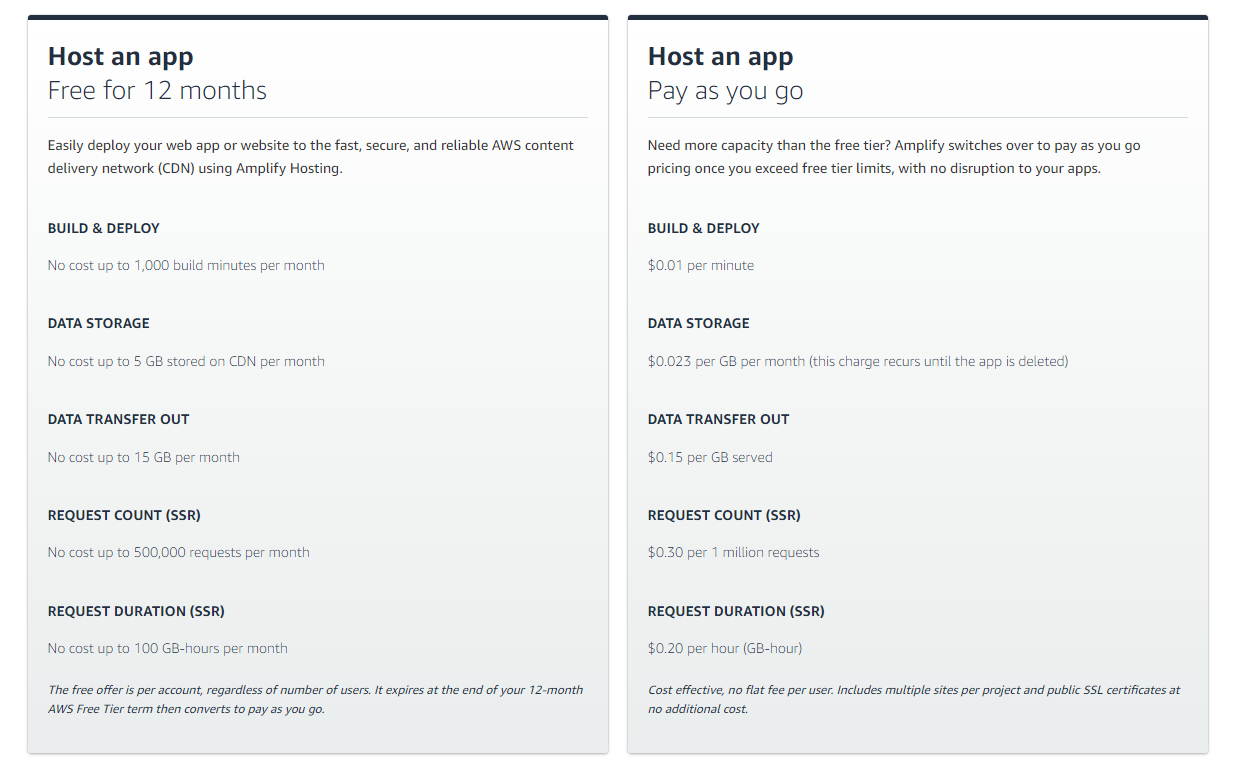The height and width of the screenshot is (776, 1241).
Task: Click the free offer per account footnote
Action: coord(315,699)
